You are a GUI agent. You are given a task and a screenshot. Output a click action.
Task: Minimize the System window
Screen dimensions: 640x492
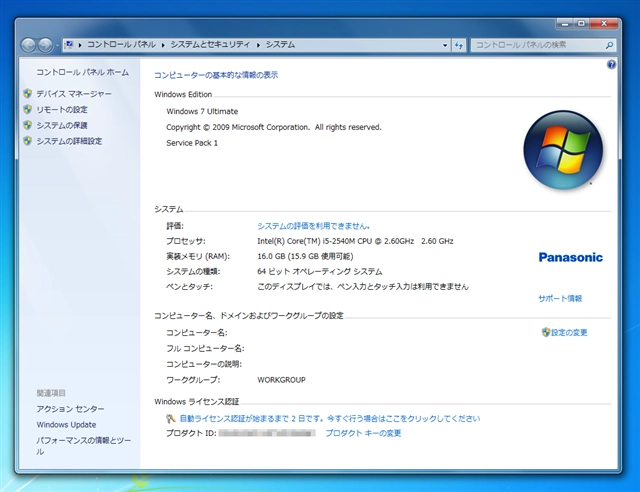[565, 24]
